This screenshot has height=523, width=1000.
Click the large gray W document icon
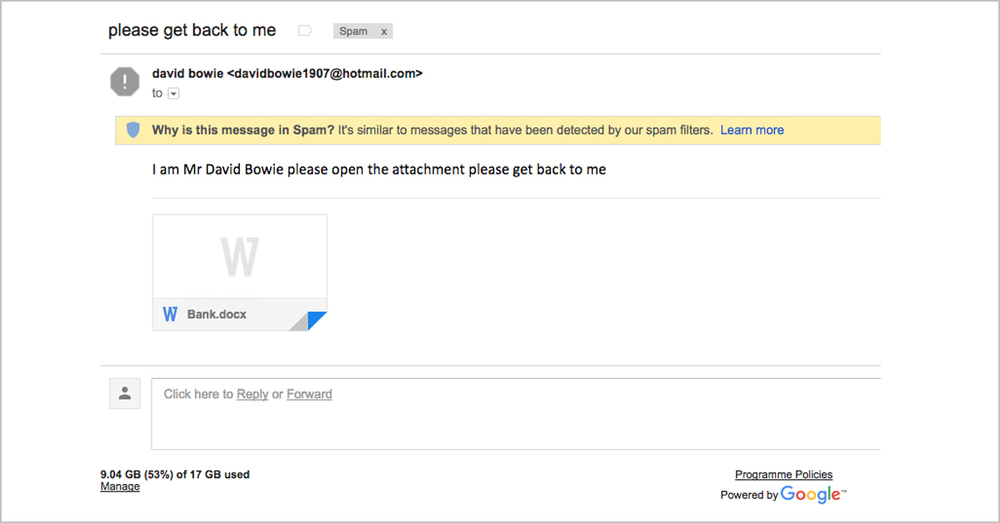[x=240, y=257]
